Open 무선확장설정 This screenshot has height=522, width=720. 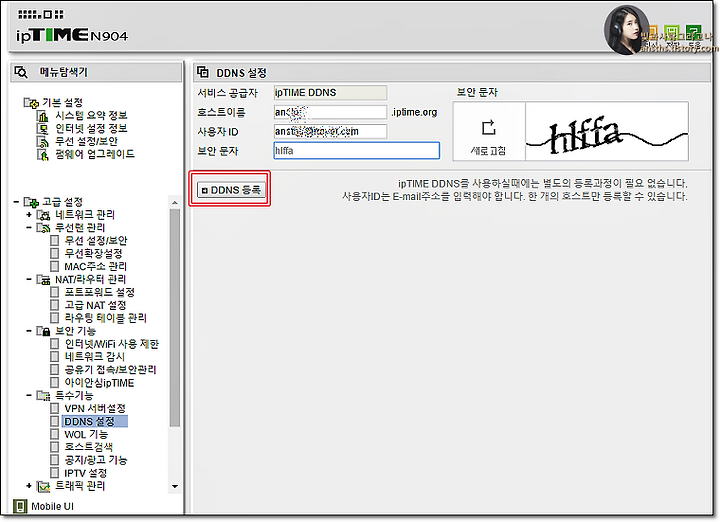click(93, 253)
